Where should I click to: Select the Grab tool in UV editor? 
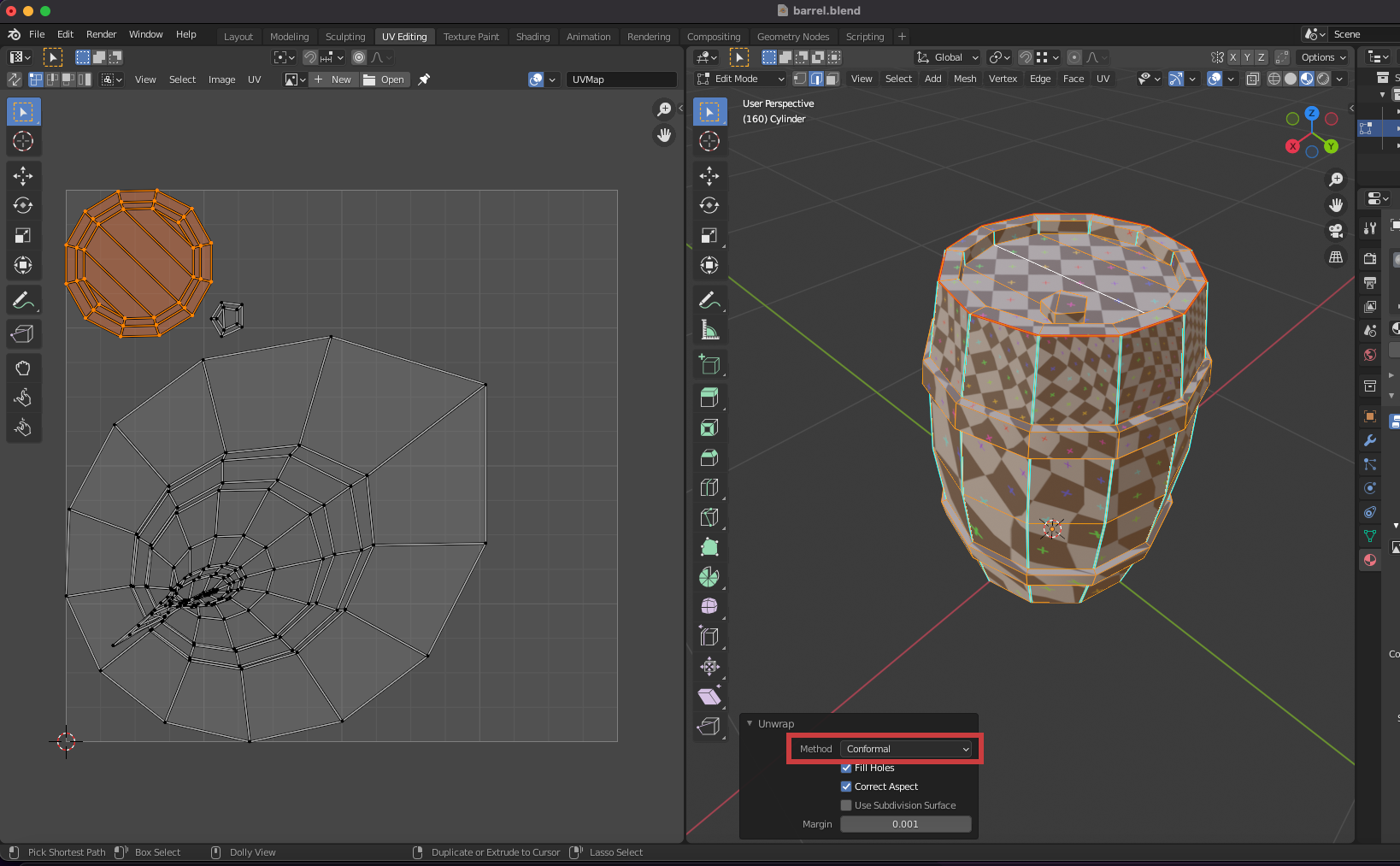[23, 368]
